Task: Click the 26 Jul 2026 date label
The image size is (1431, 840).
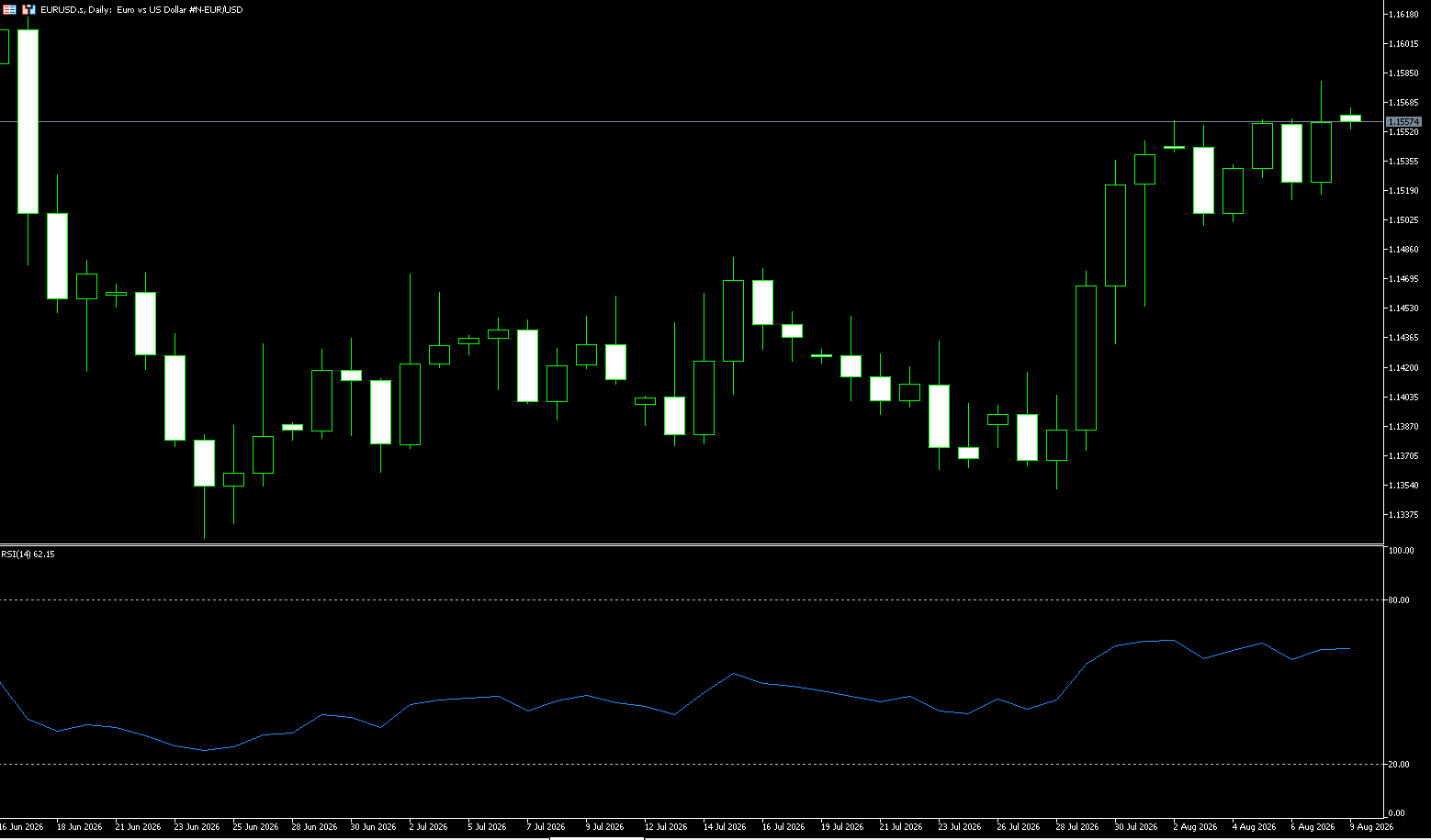Action: click(1019, 827)
